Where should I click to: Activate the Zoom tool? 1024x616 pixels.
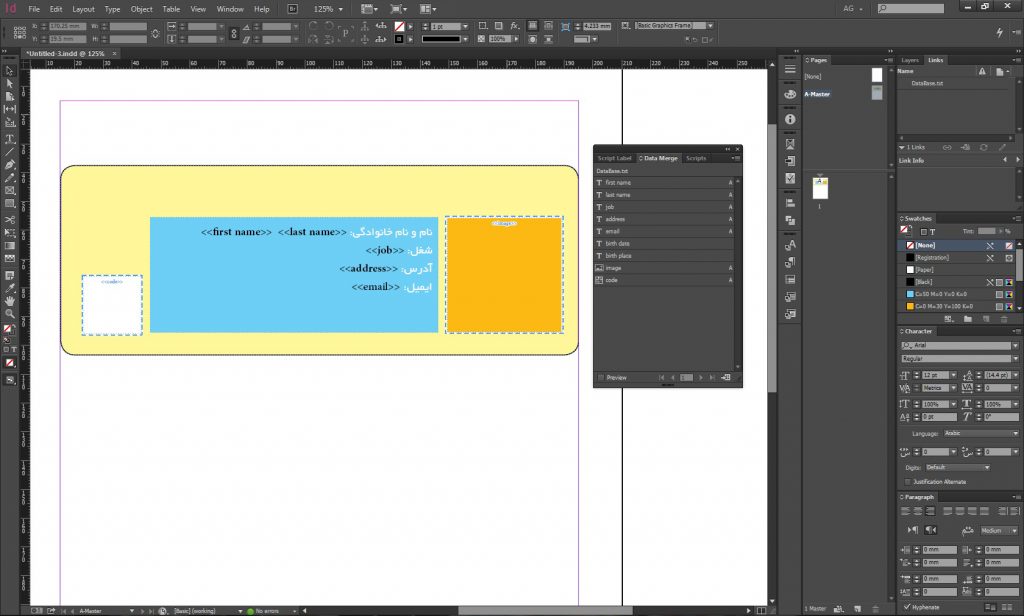[x=10, y=312]
